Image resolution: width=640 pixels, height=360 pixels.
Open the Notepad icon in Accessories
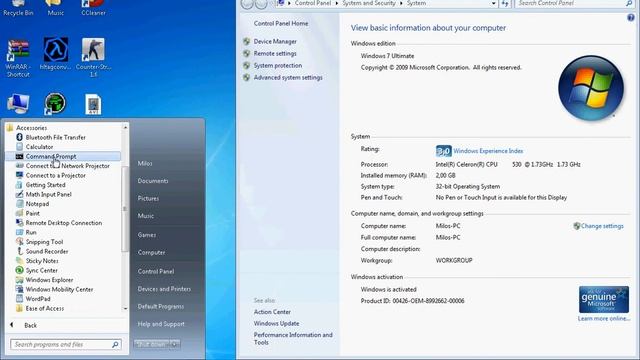coord(19,204)
